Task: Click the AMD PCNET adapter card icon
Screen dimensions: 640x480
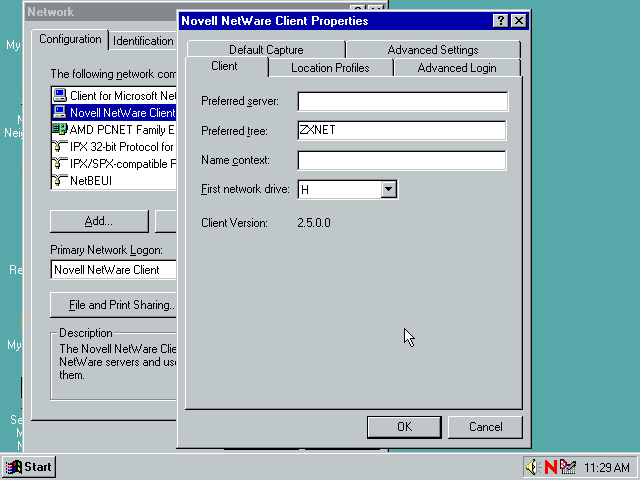Action: (60, 129)
